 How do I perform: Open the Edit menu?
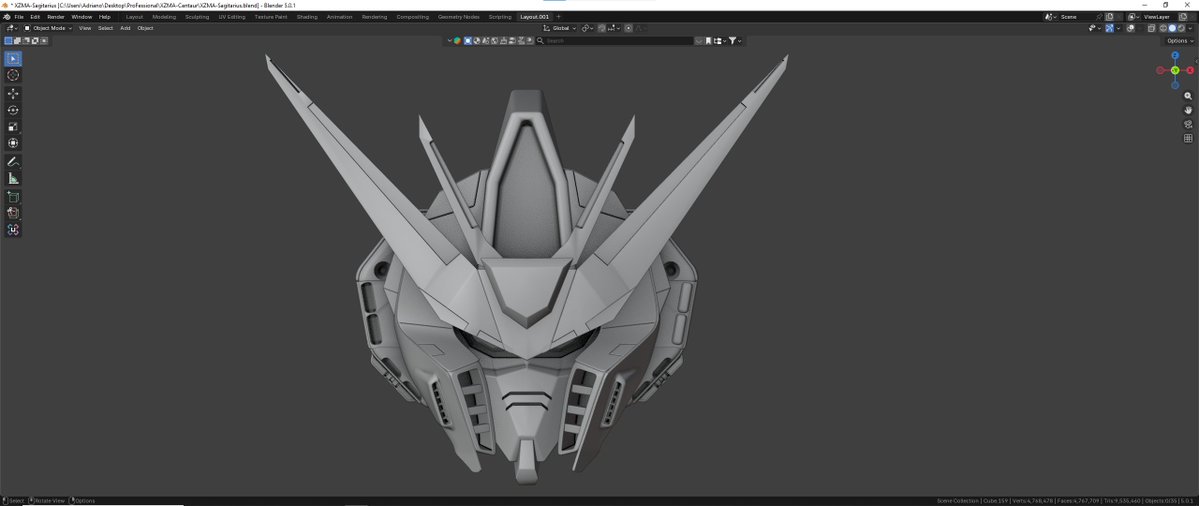point(35,17)
